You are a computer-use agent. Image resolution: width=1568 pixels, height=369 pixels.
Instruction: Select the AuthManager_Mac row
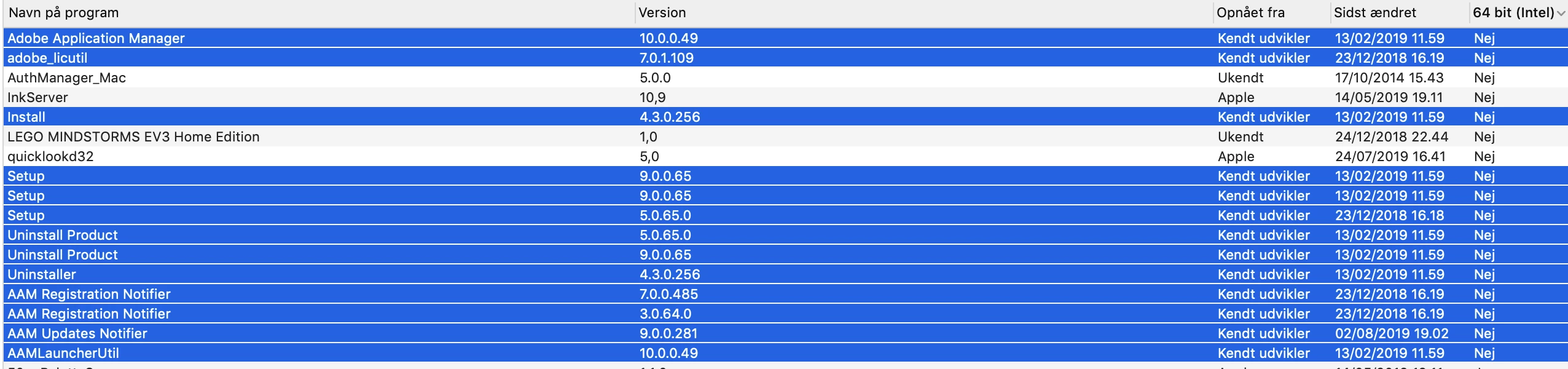786,77
